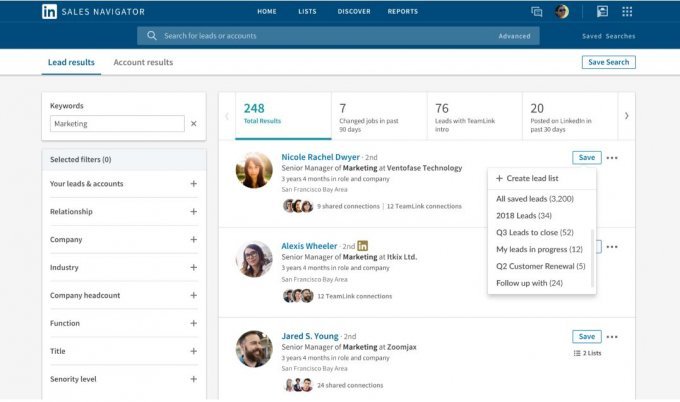680x402 pixels.
Task: Open Nicole Rachel Dwyer's profile photo
Action: (x=254, y=170)
